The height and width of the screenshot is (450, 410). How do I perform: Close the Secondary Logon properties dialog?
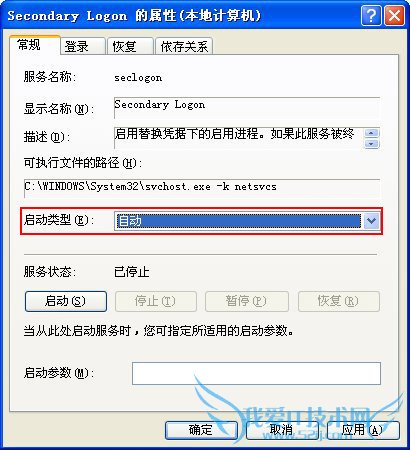tap(394, 16)
